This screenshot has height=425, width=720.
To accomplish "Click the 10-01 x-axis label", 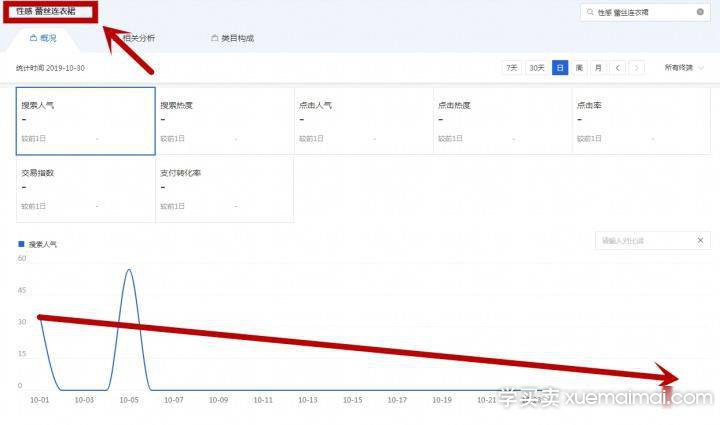I will click(39, 400).
